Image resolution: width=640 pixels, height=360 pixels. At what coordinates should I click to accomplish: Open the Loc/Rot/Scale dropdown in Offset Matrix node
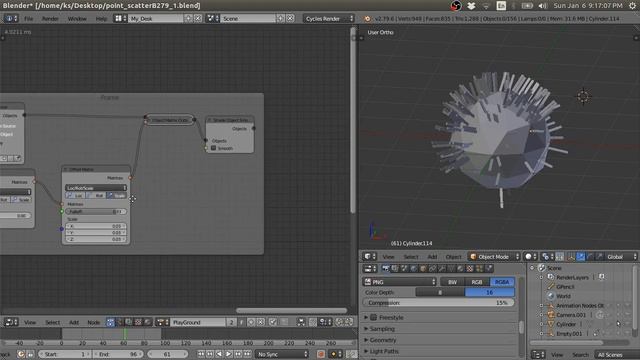96,188
